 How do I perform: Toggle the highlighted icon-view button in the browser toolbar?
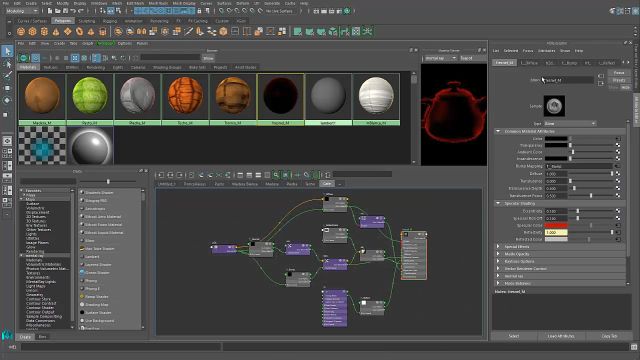click(75, 58)
